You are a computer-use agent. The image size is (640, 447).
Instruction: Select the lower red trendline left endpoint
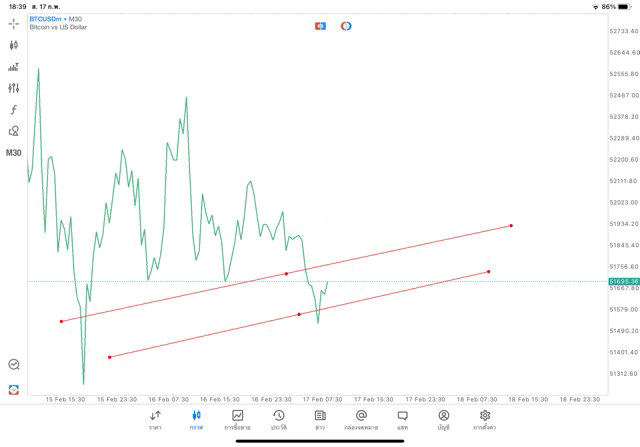(x=109, y=357)
